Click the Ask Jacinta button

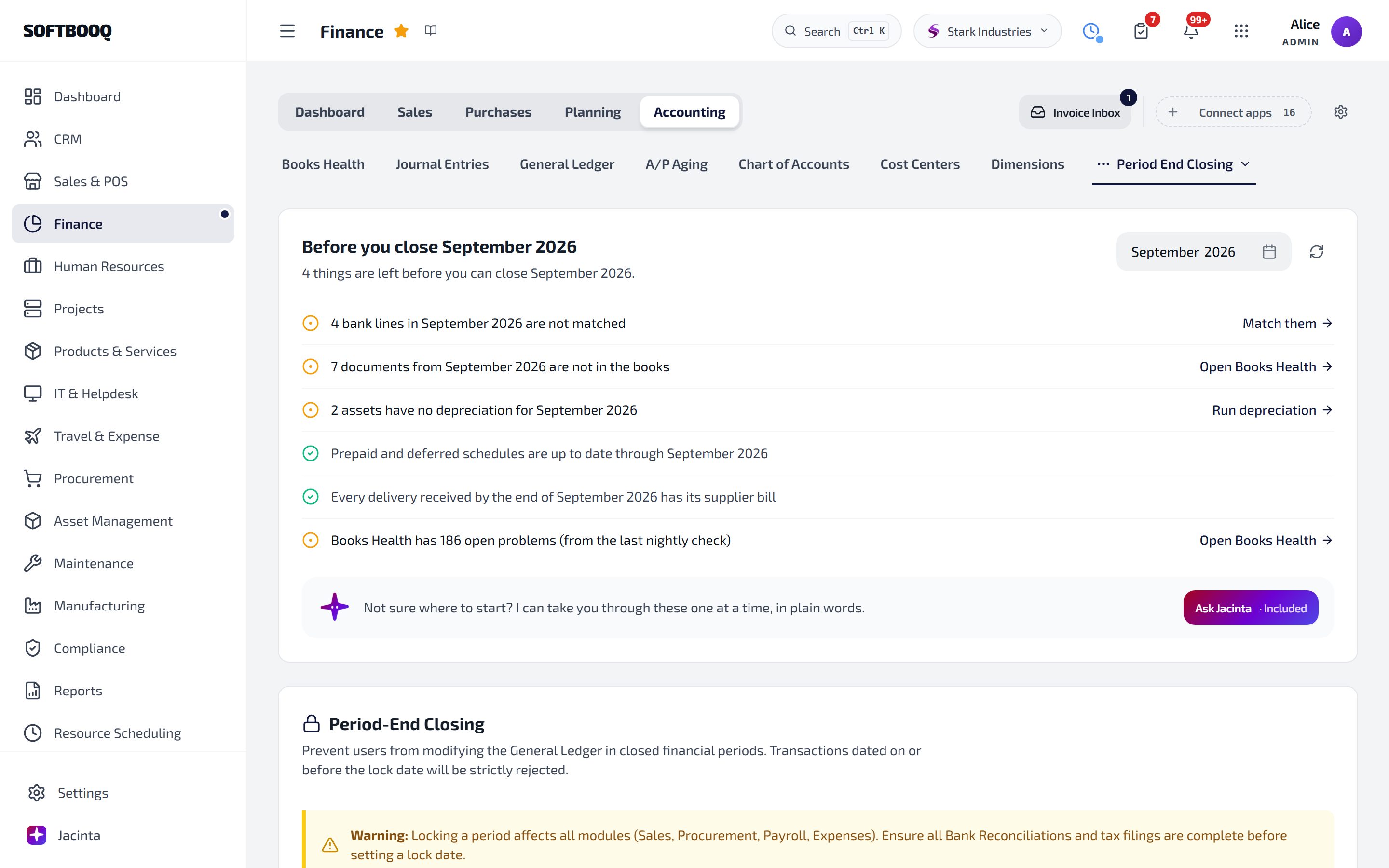pyautogui.click(x=1250, y=608)
